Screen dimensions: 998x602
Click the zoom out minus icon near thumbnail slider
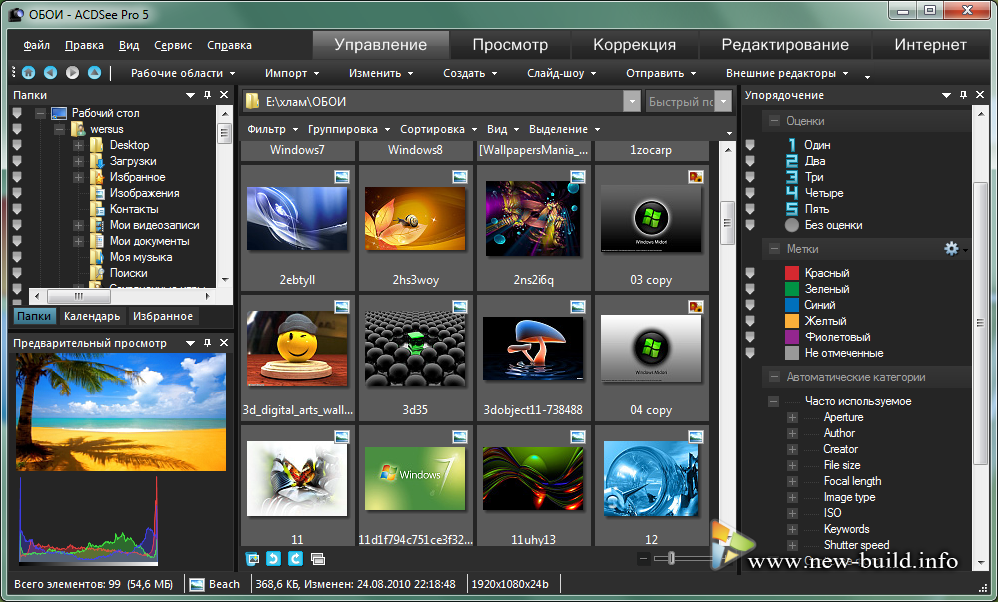643,559
